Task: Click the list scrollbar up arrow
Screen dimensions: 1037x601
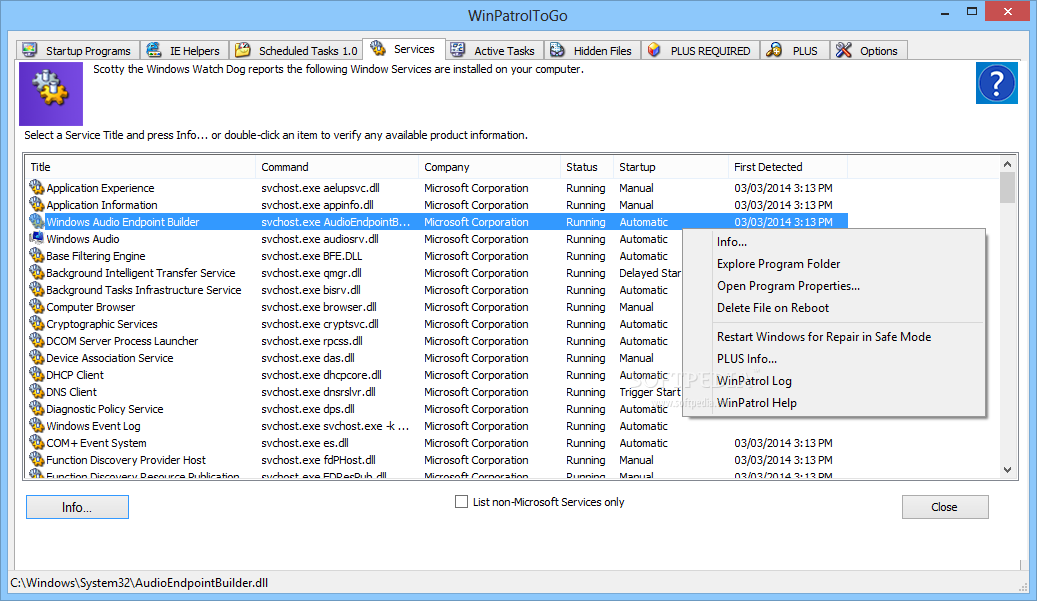Action: pos(1007,164)
